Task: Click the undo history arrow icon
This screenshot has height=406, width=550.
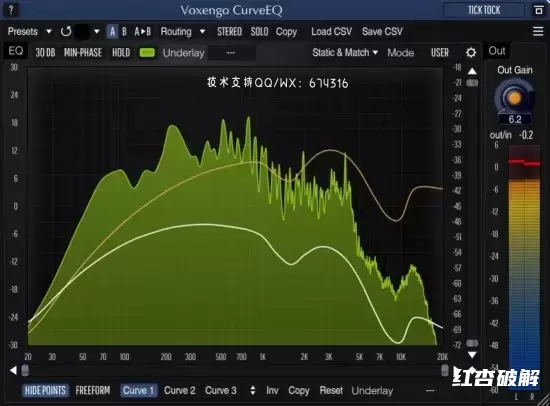Action: [x=66, y=32]
